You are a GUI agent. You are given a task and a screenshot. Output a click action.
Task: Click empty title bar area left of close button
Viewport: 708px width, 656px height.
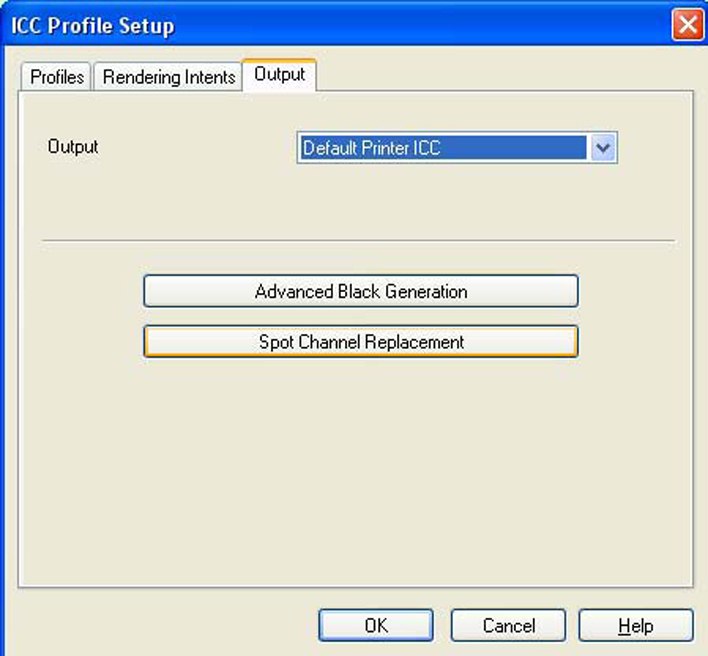(x=450, y=25)
